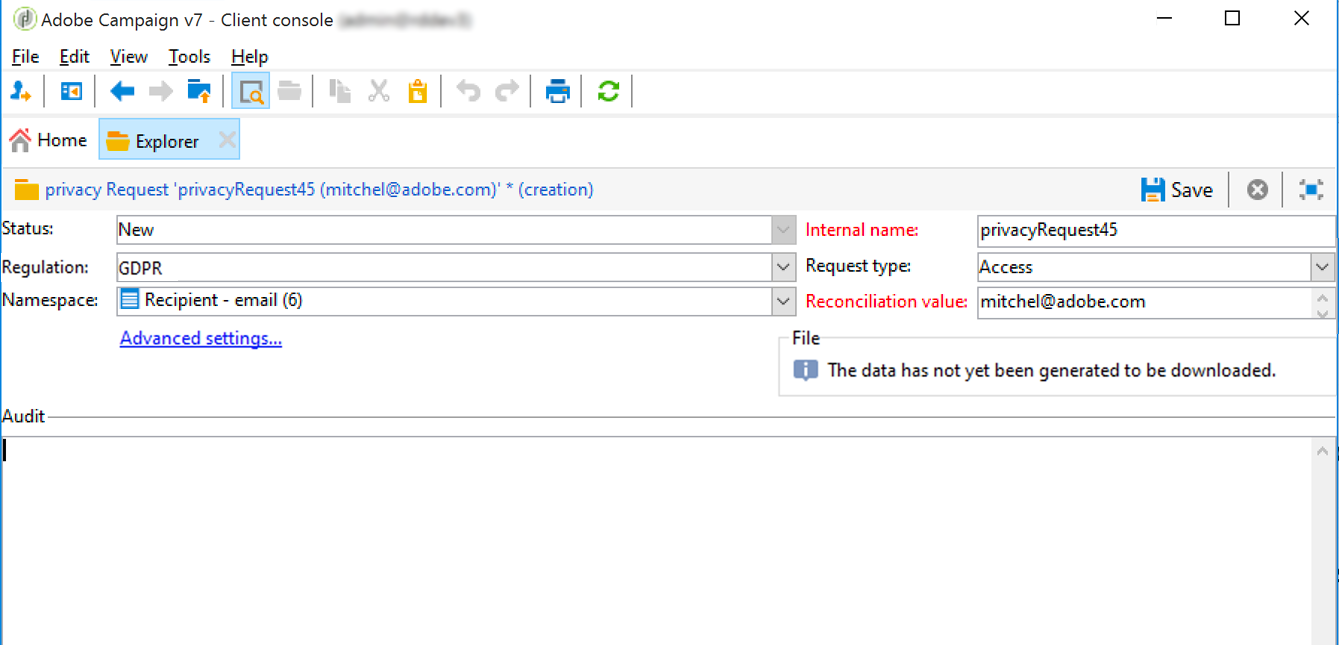
Task: Go forward with the grey right arrow
Action: coord(161,92)
